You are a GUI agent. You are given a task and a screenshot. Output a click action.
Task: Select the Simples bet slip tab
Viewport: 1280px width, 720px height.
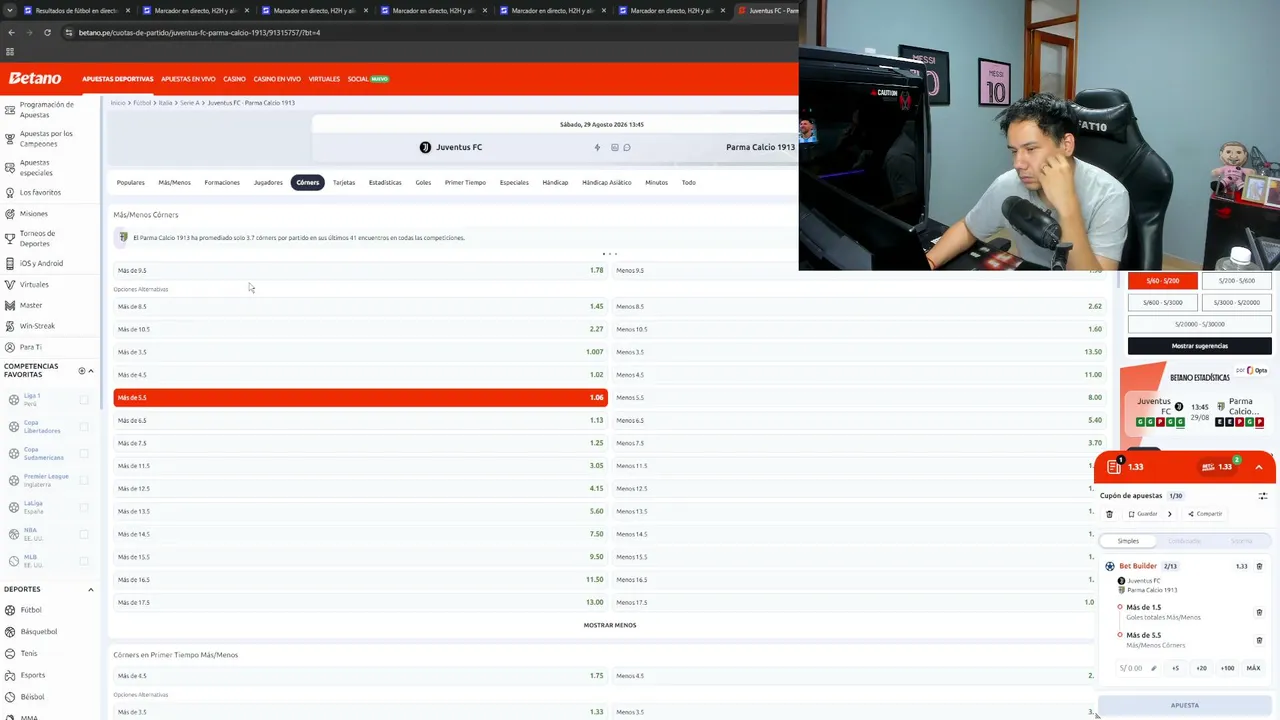click(1128, 541)
